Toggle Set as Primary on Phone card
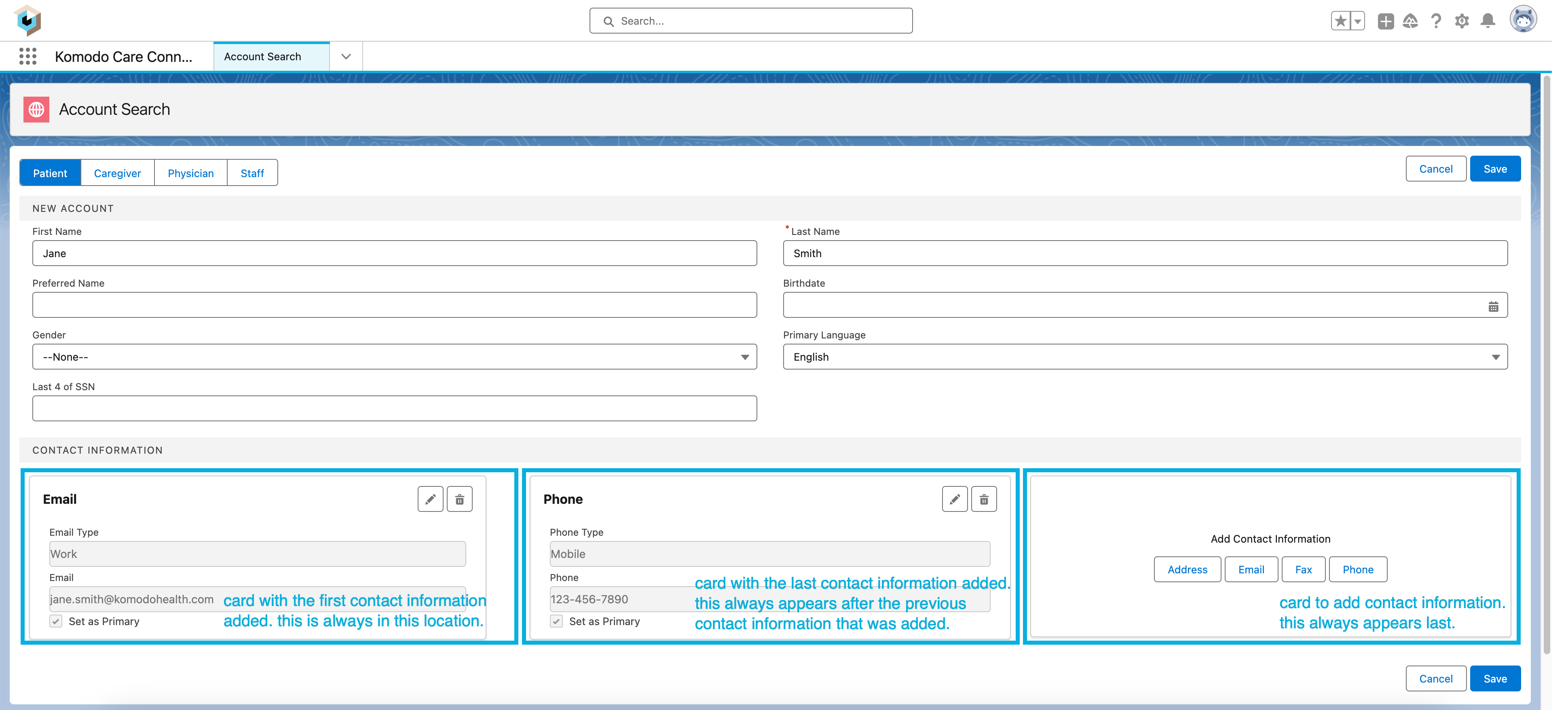1568x710 pixels. [x=556, y=621]
